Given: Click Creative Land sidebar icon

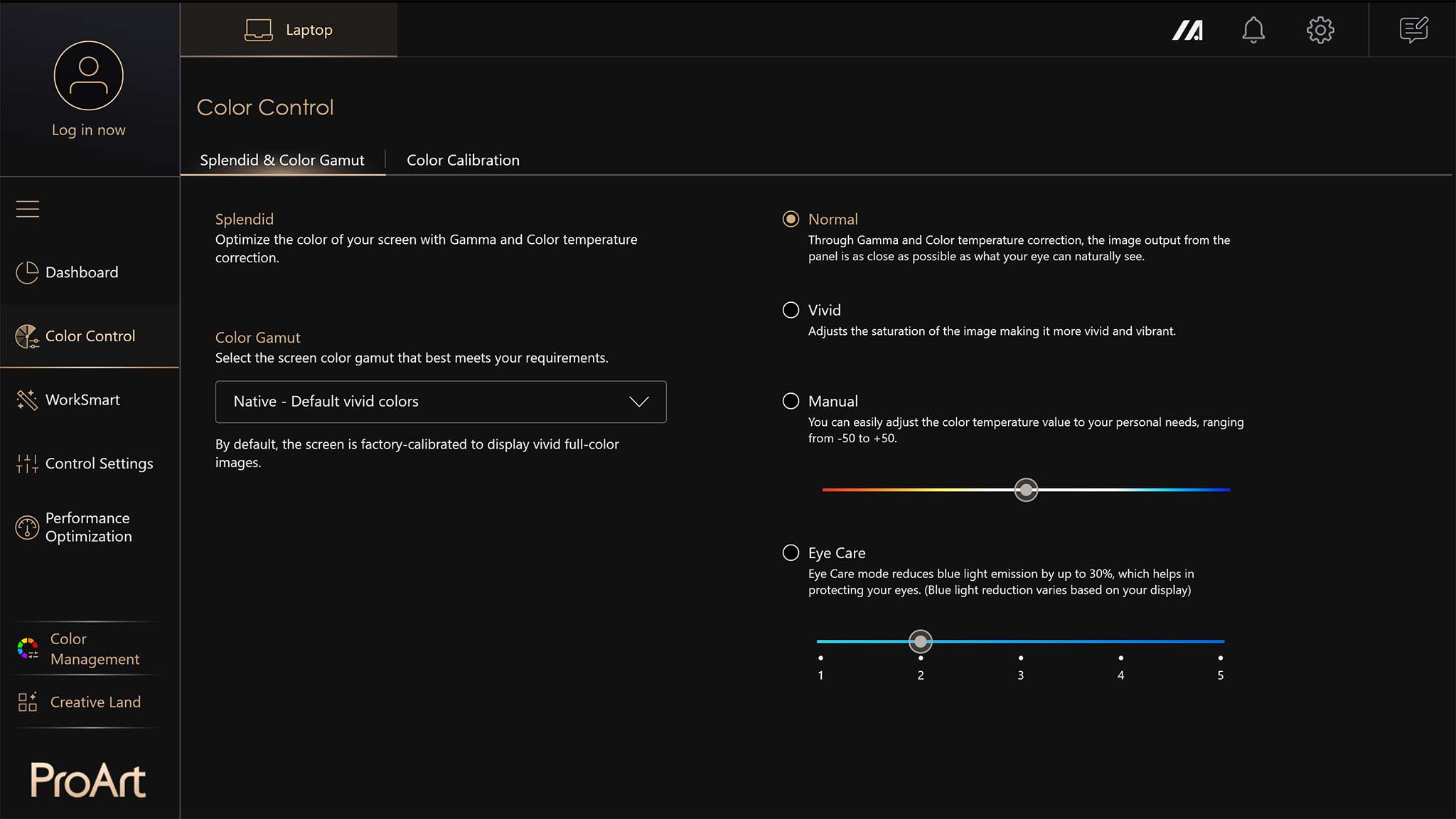Looking at the screenshot, I should pyautogui.click(x=27, y=702).
